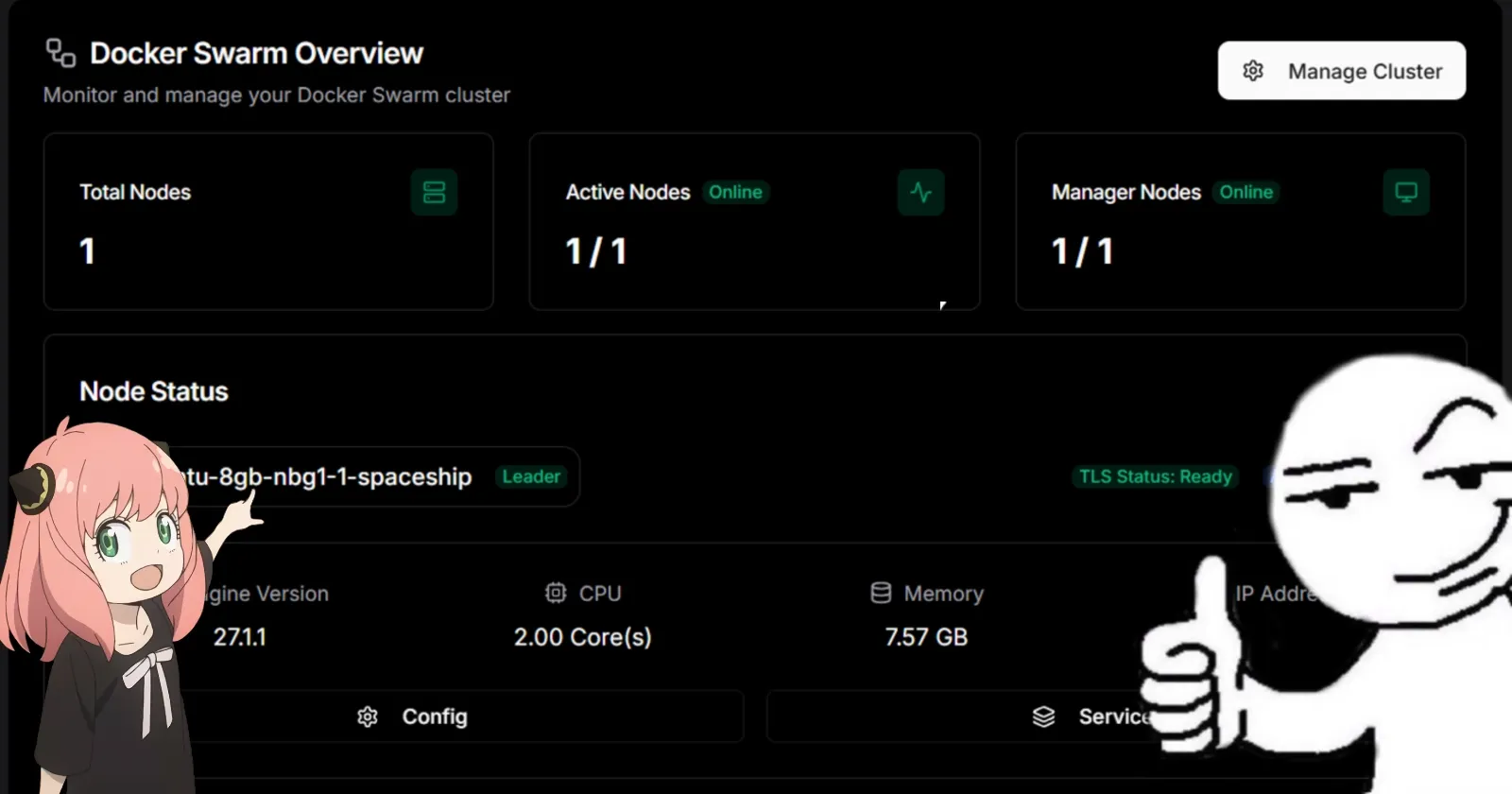Click the Docker Swarm Overview title

point(256,53)
